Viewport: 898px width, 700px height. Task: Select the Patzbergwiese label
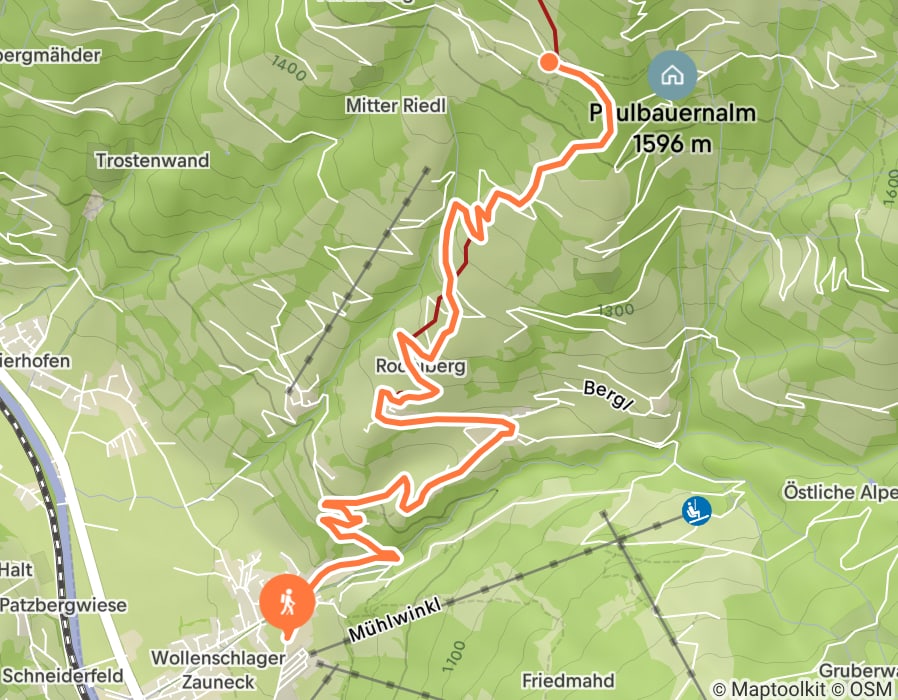pos(63,605)
